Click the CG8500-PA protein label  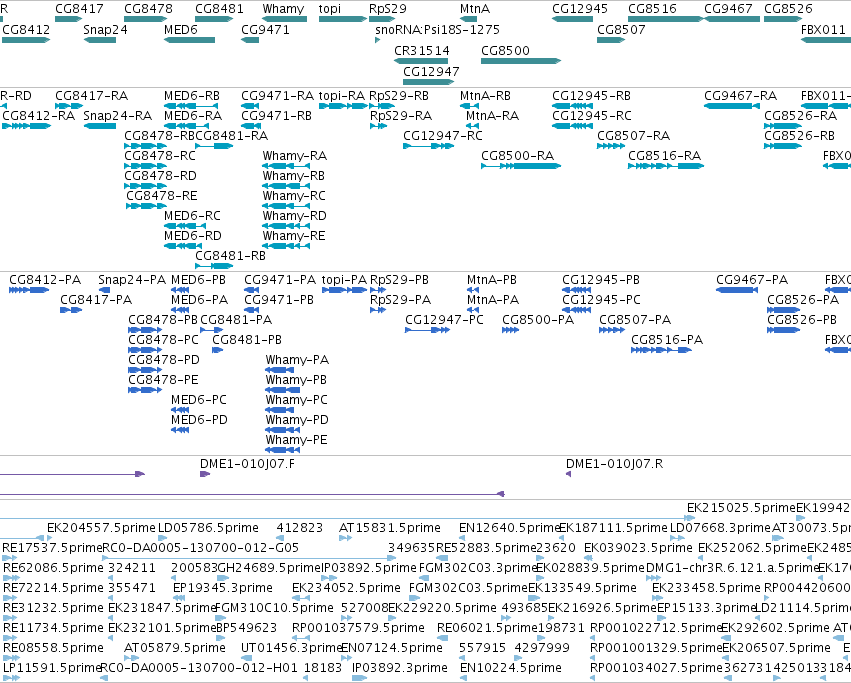pos(538,320)
